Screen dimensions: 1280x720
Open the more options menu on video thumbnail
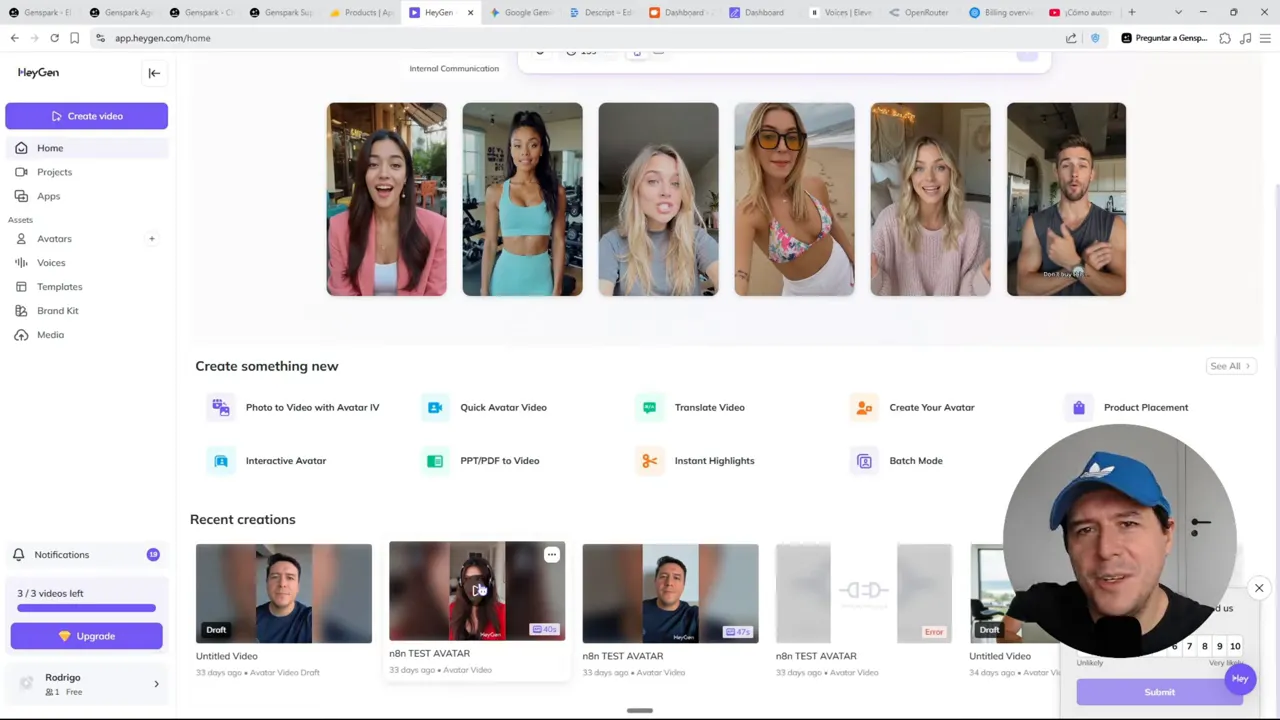tap(551, 555)
